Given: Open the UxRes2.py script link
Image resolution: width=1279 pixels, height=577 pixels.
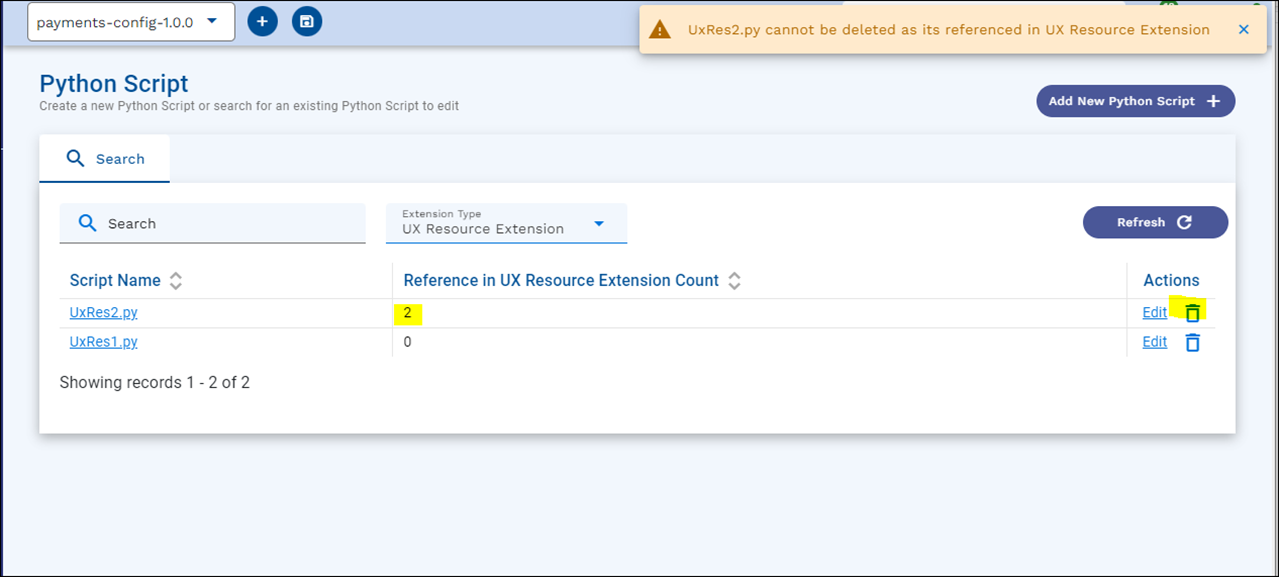Looking at the screenshot, I should 103,313.
